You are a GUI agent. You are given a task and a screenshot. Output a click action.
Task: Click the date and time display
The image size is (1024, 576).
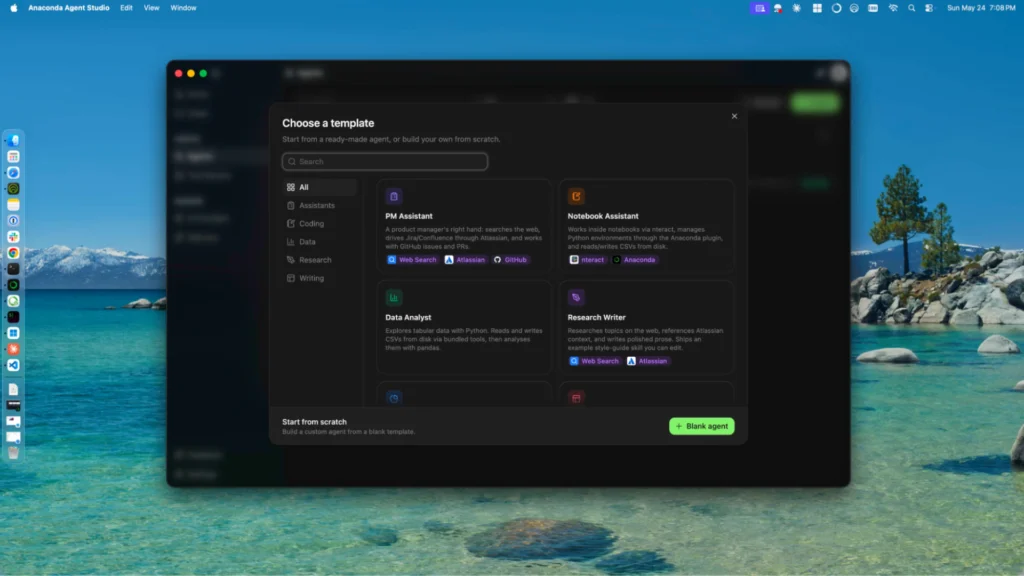click(x=981, y=8)
